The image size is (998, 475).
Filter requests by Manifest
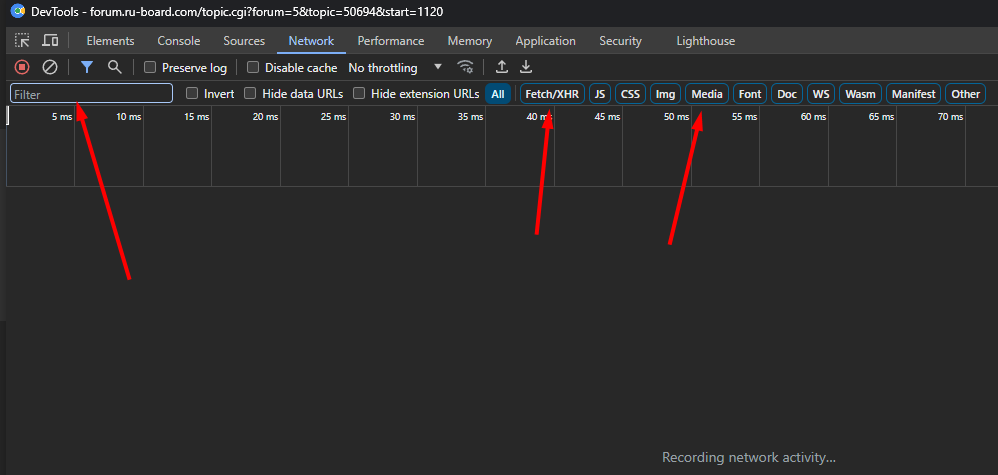pyautogui.click(x=913, y=94)
